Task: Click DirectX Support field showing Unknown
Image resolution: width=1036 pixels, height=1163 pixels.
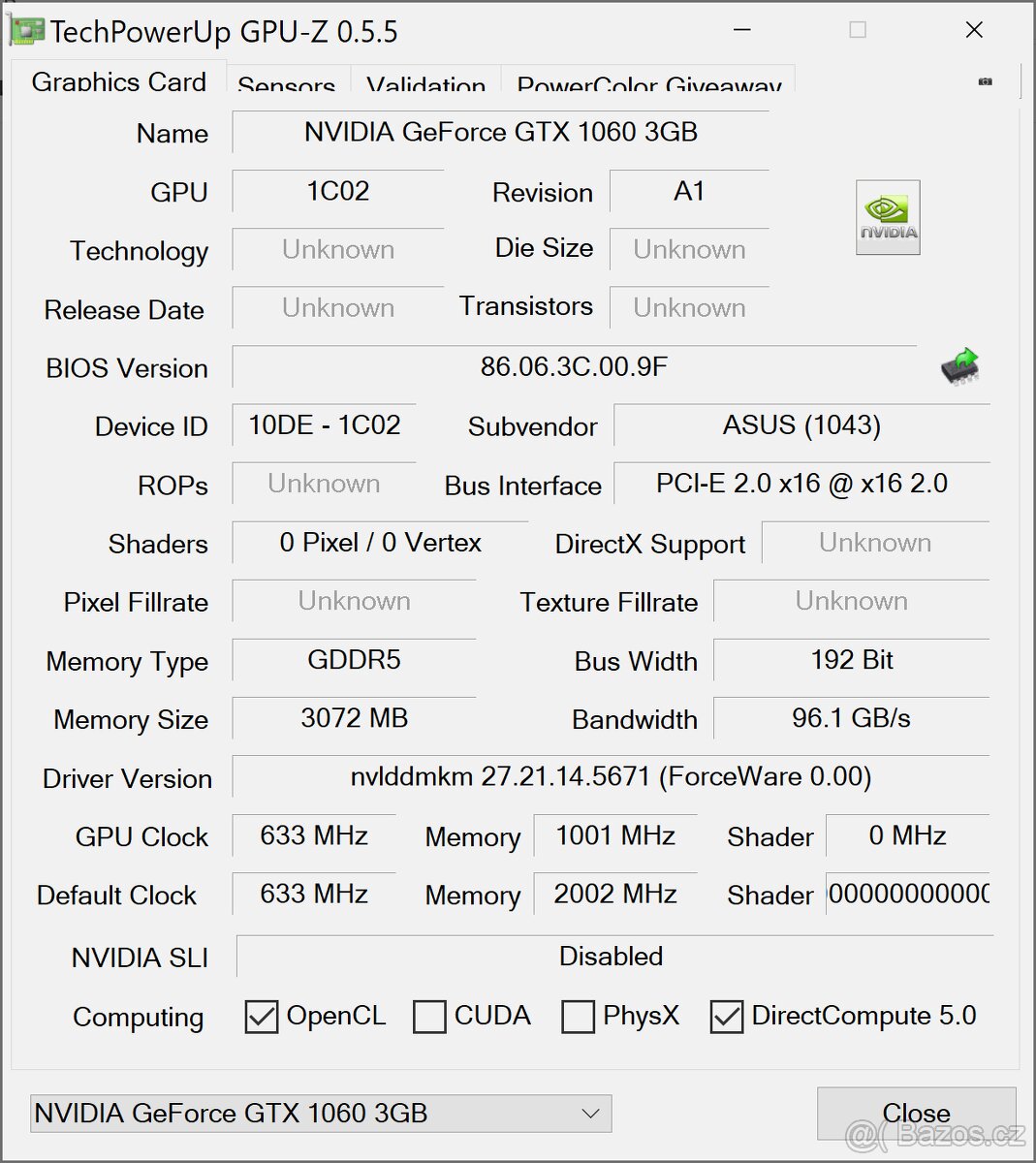Action: (x=876, y=543)
